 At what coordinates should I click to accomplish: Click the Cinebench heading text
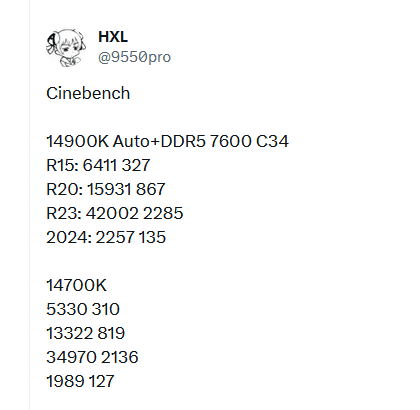point(88,93)
